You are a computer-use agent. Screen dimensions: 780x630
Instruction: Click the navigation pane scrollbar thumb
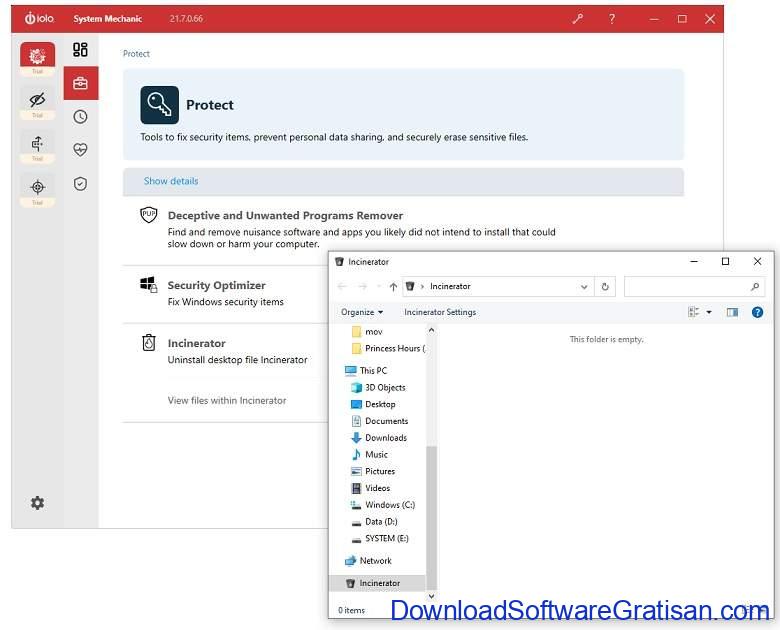click(431, 517)
